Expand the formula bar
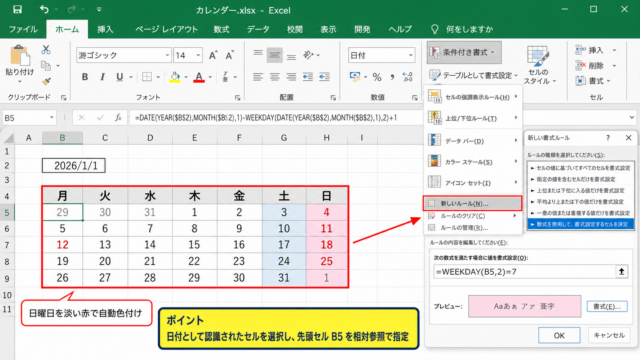The image size is (640, 360). pyautogui.click(x=631, y=118)
